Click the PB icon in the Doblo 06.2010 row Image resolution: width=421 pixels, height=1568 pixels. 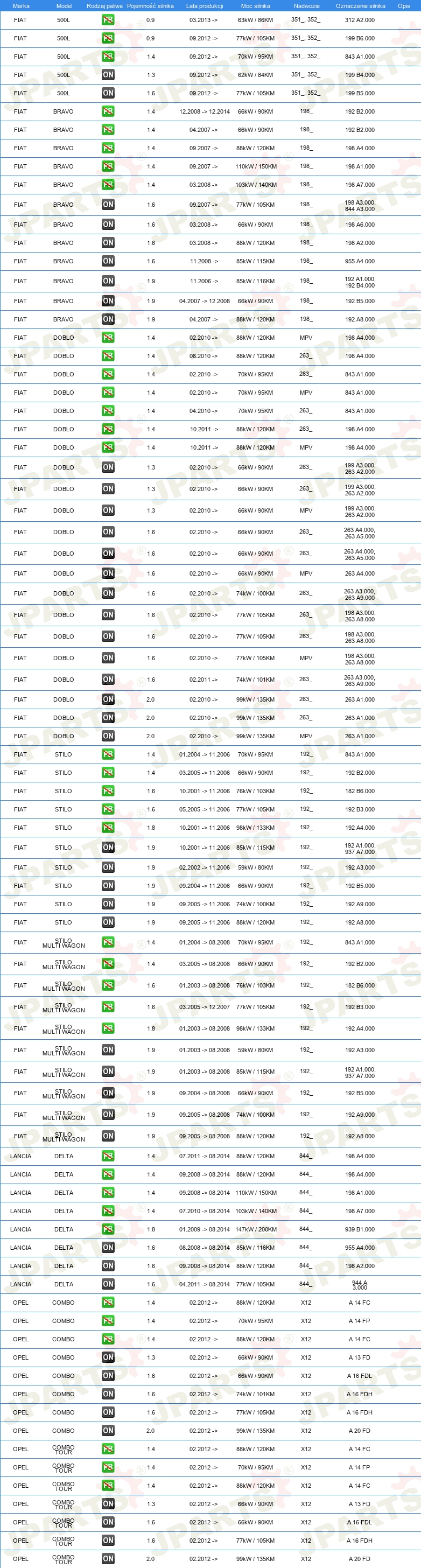(108, 356)
